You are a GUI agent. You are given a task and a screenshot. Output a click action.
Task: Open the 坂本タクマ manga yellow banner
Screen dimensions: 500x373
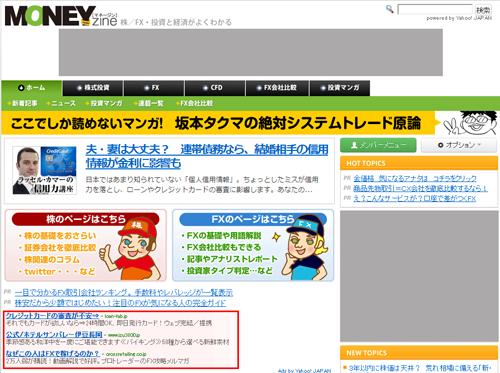tap(218, 123)
